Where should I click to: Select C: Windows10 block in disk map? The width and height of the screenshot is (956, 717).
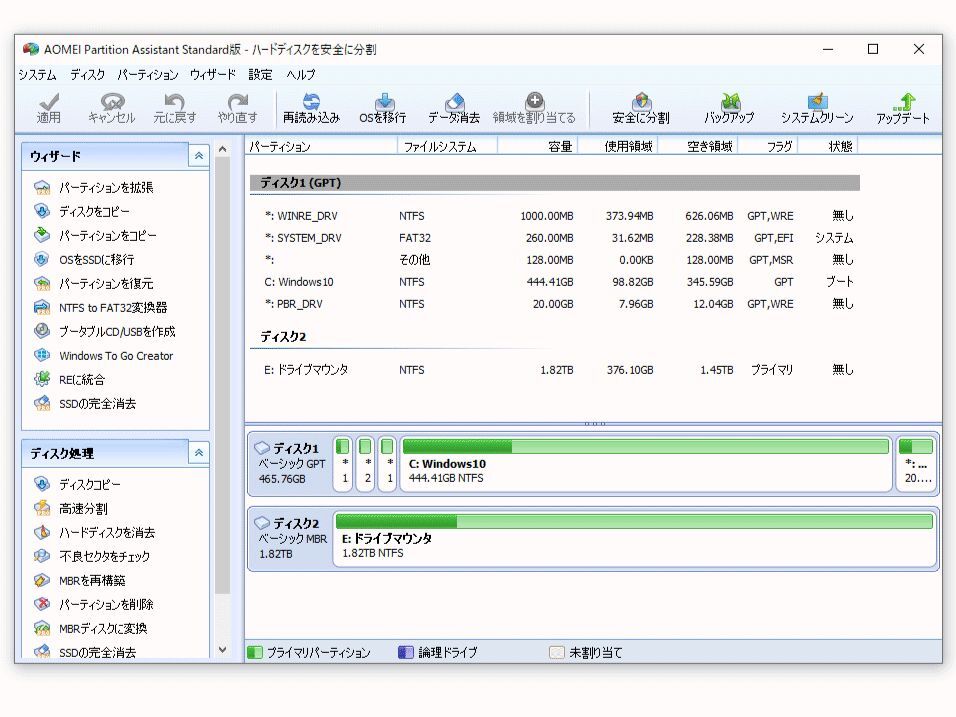(x=646, y=463)
